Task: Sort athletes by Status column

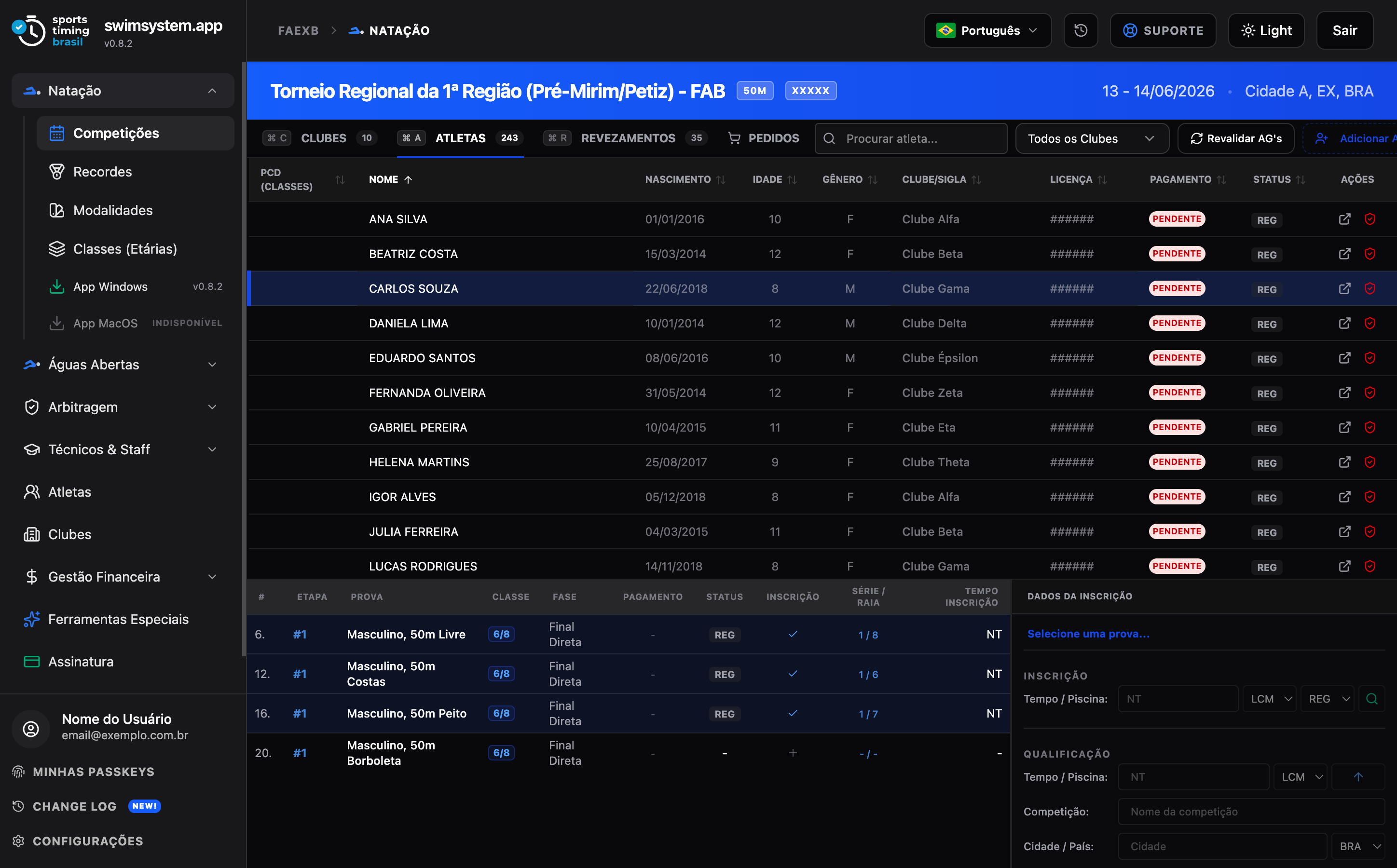Action: pos(1300,180)
